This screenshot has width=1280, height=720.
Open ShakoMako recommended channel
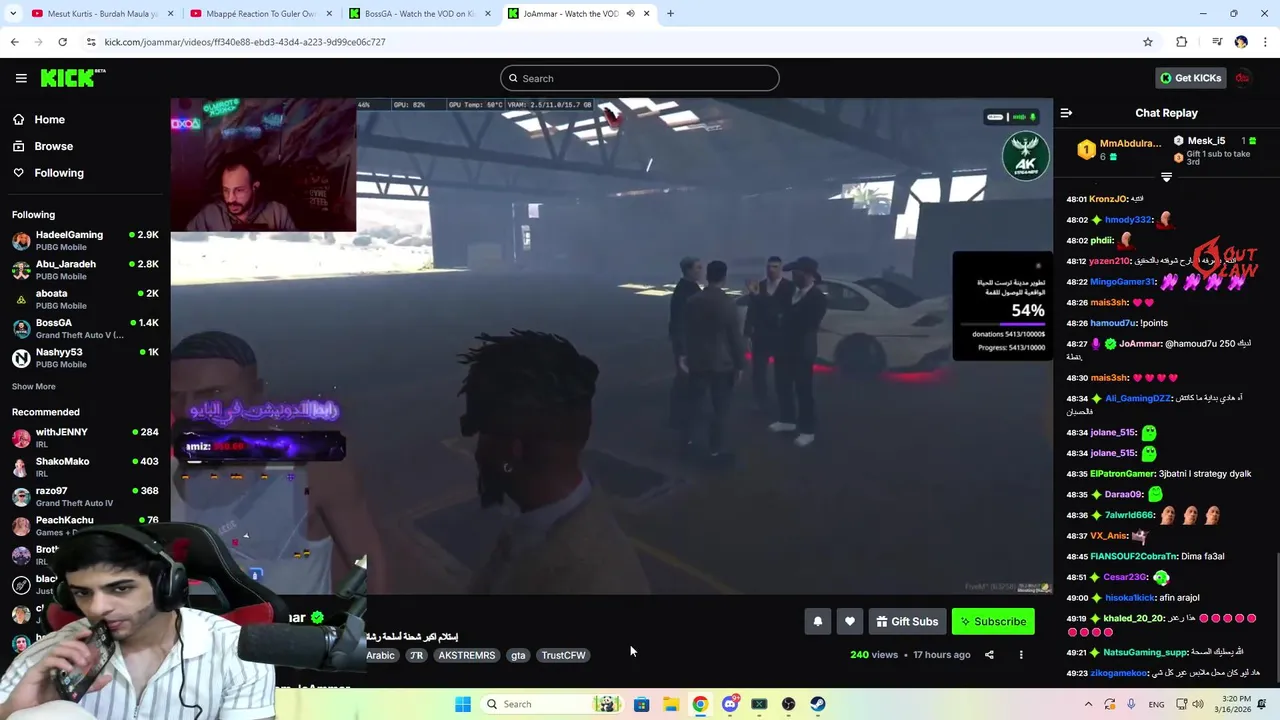point(85,467)
